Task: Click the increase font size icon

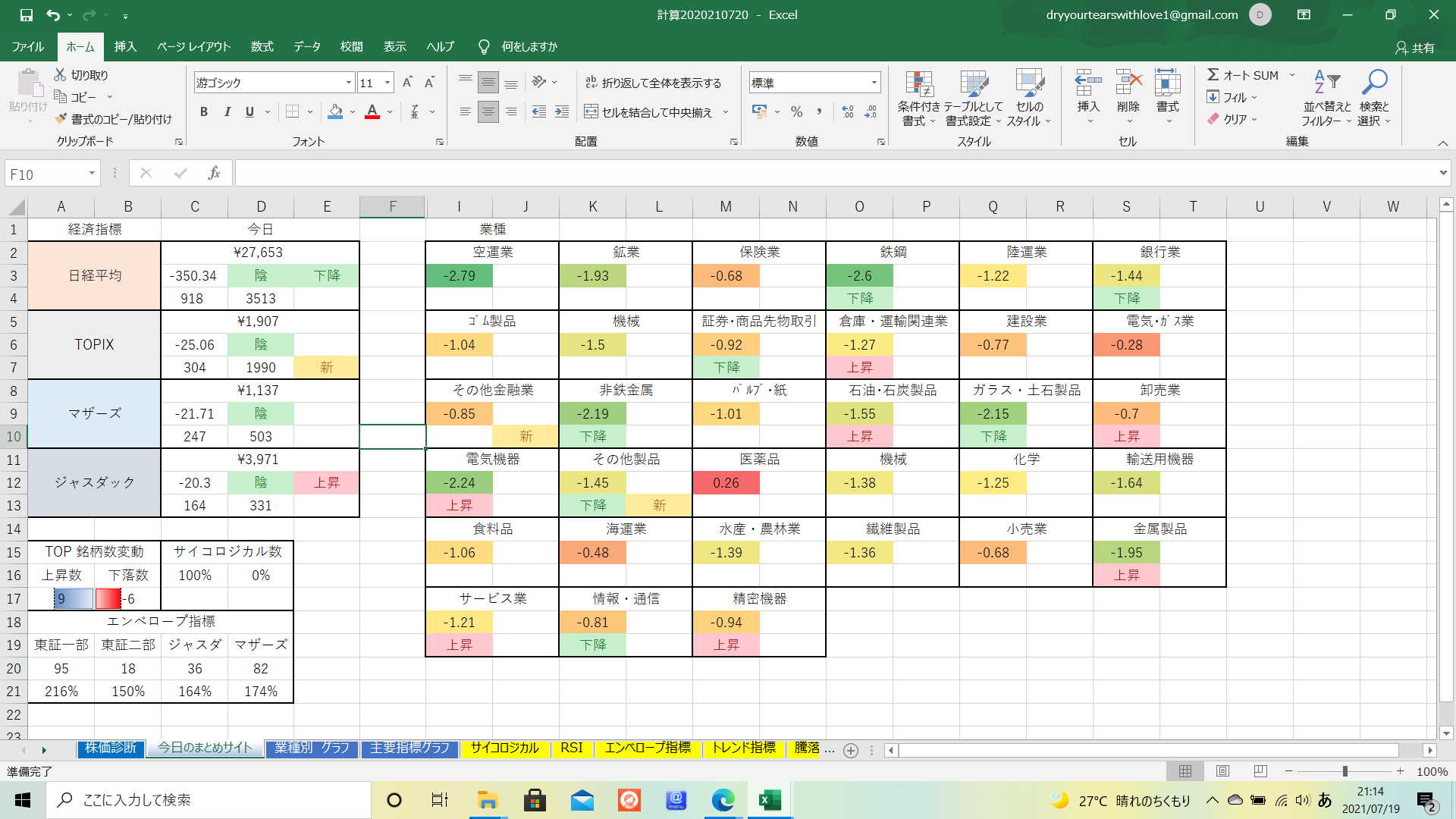Action: [x=407, y=83]
